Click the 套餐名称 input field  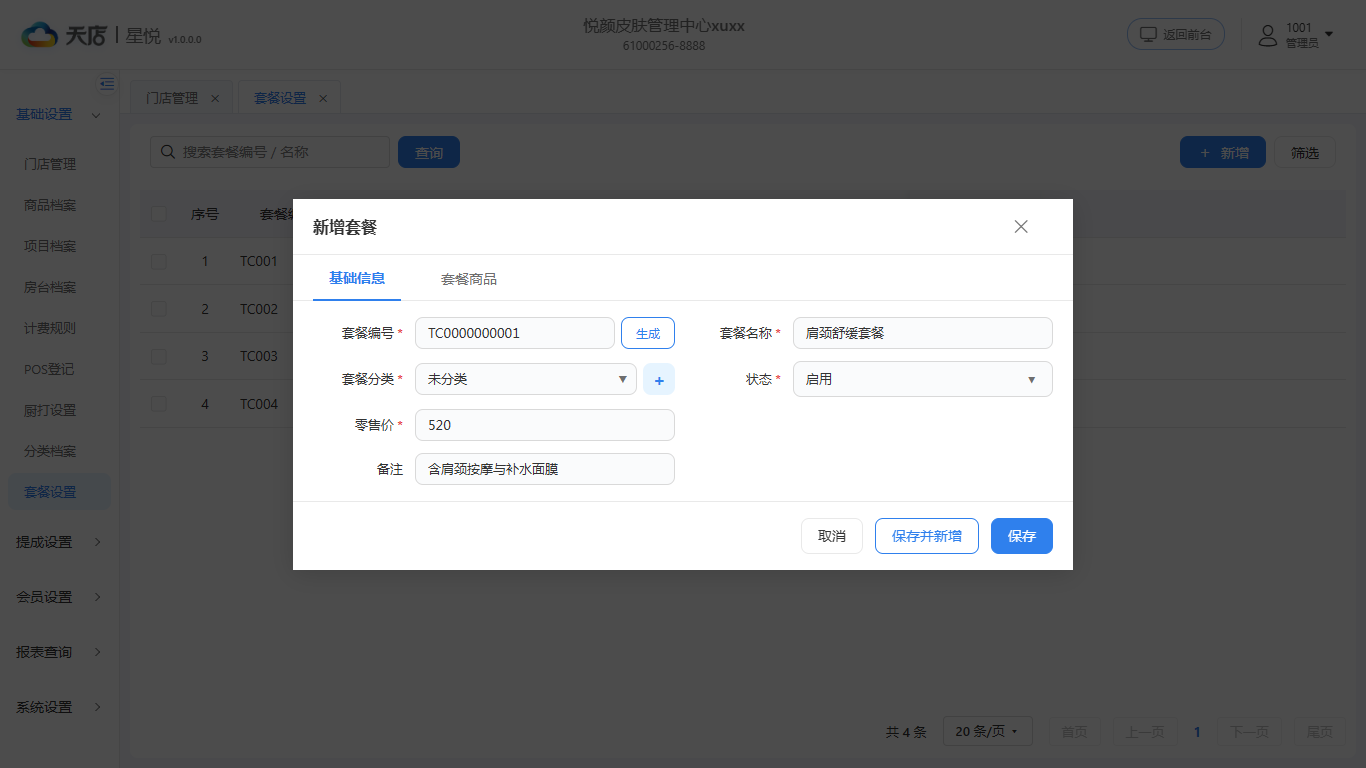(x=923, y=333)
